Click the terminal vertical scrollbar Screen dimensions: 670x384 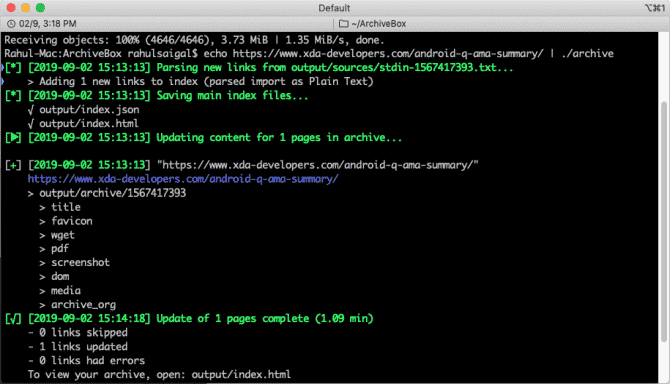[663, 222]
